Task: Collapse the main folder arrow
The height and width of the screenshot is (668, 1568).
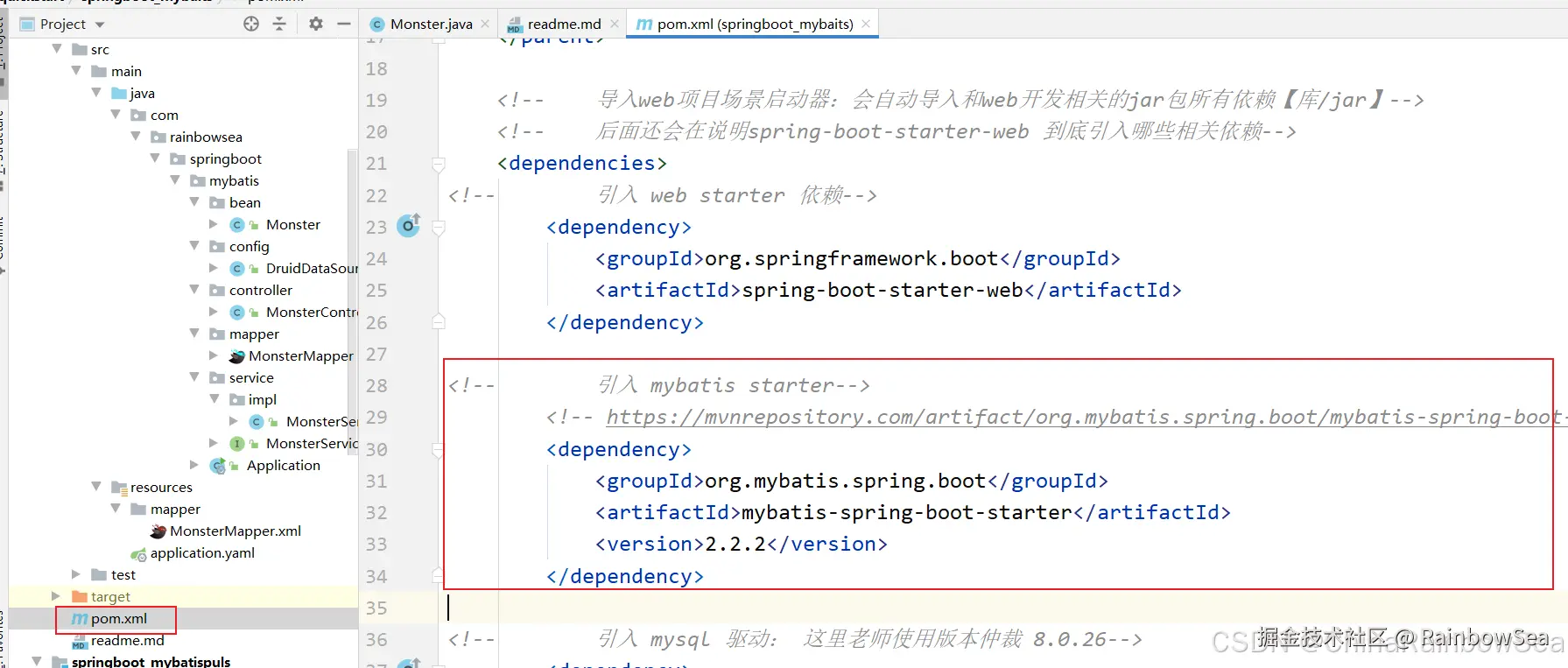Action: [x=76, y=71]
